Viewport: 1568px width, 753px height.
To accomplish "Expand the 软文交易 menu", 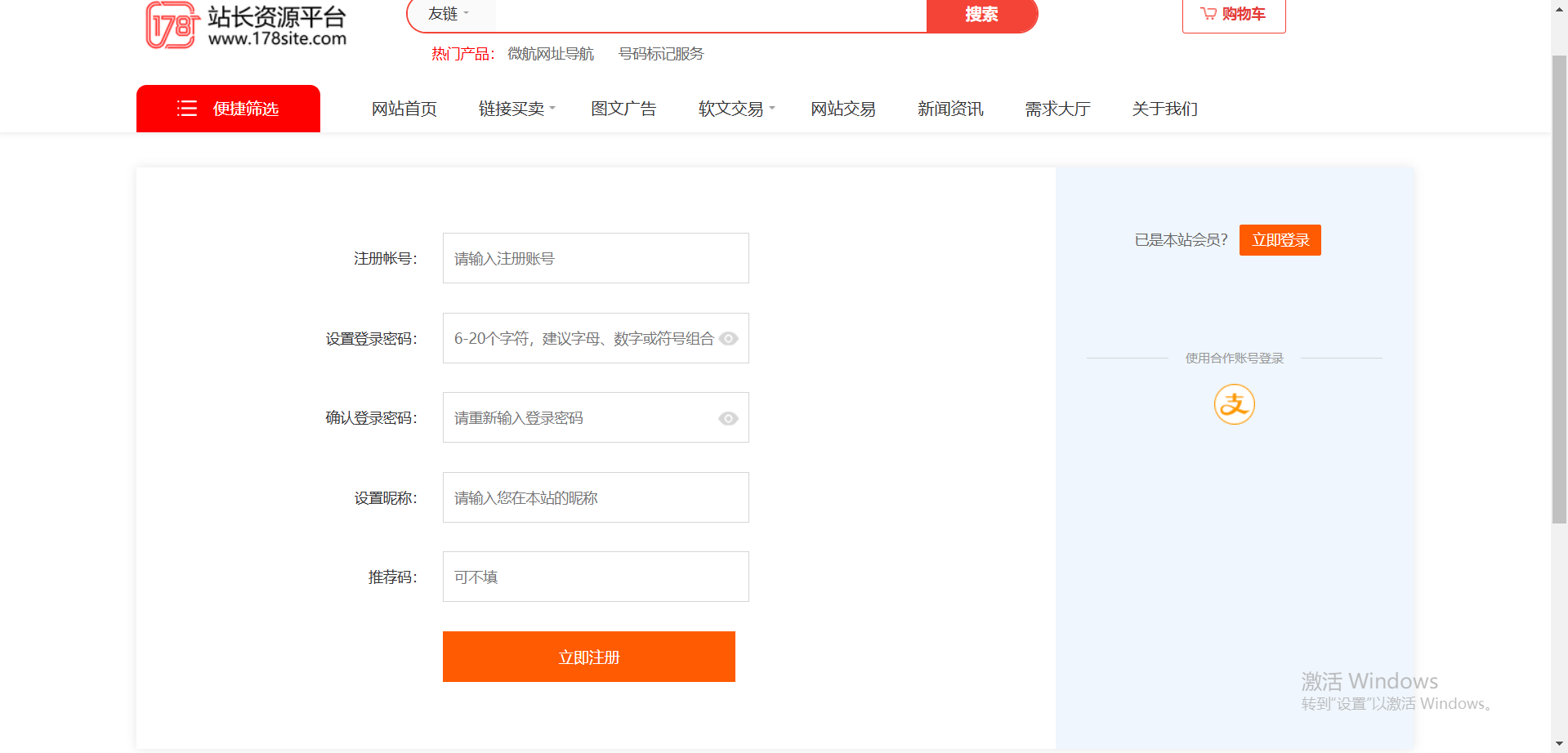I will coord(736,109).
